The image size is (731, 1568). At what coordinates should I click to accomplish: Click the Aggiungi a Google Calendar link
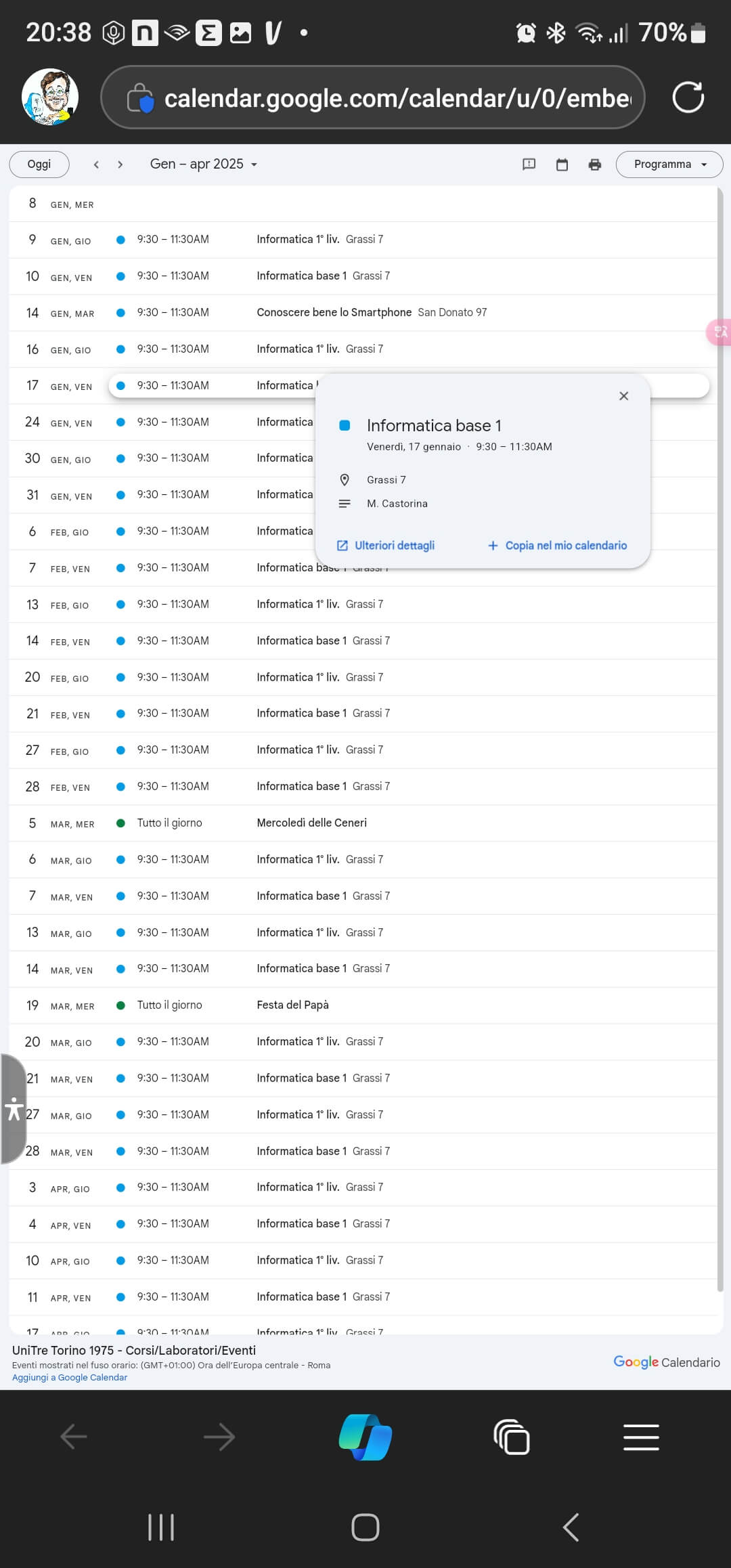70,1377
